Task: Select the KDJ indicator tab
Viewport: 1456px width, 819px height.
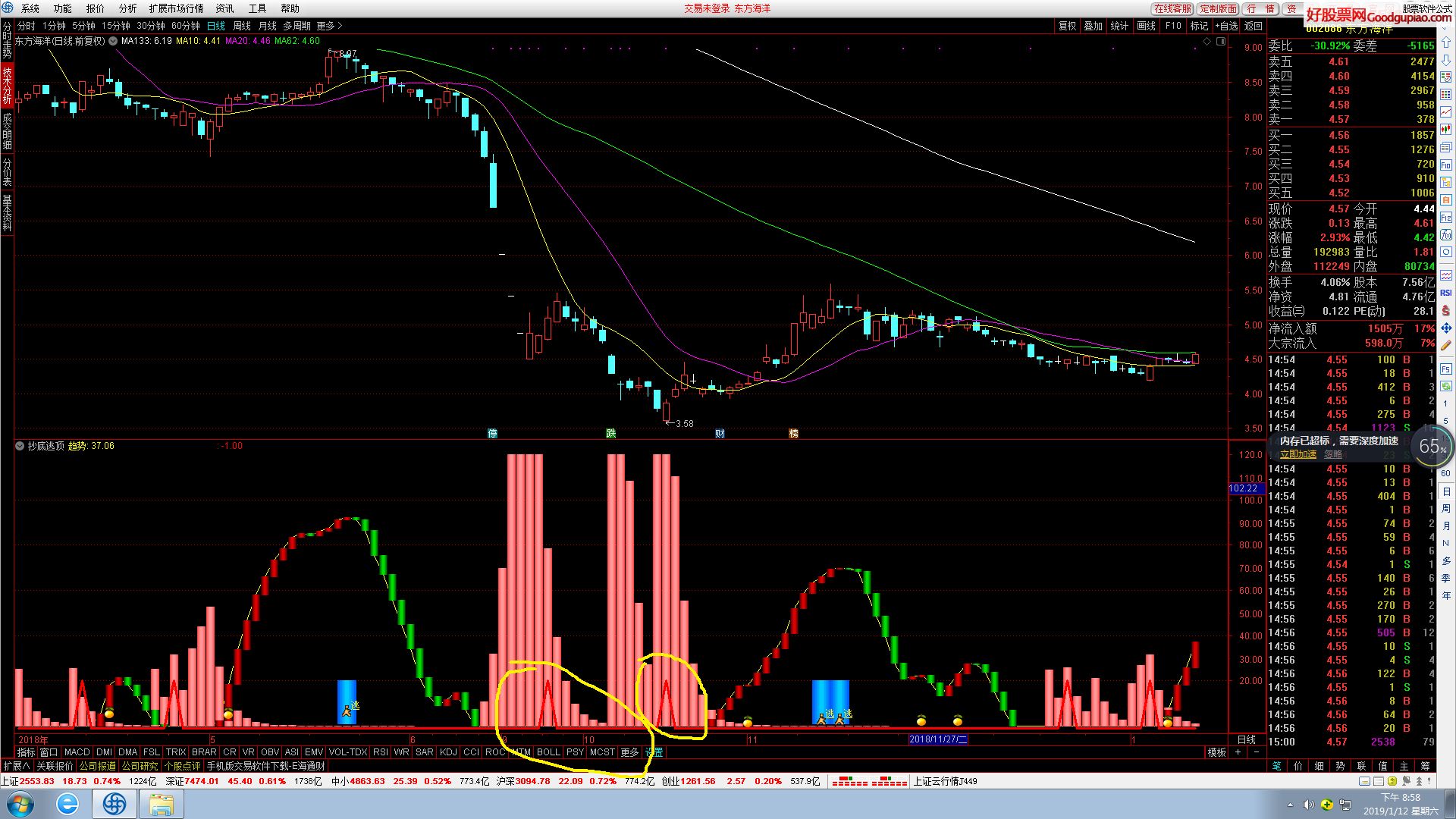Action: [x=448, y=752]
